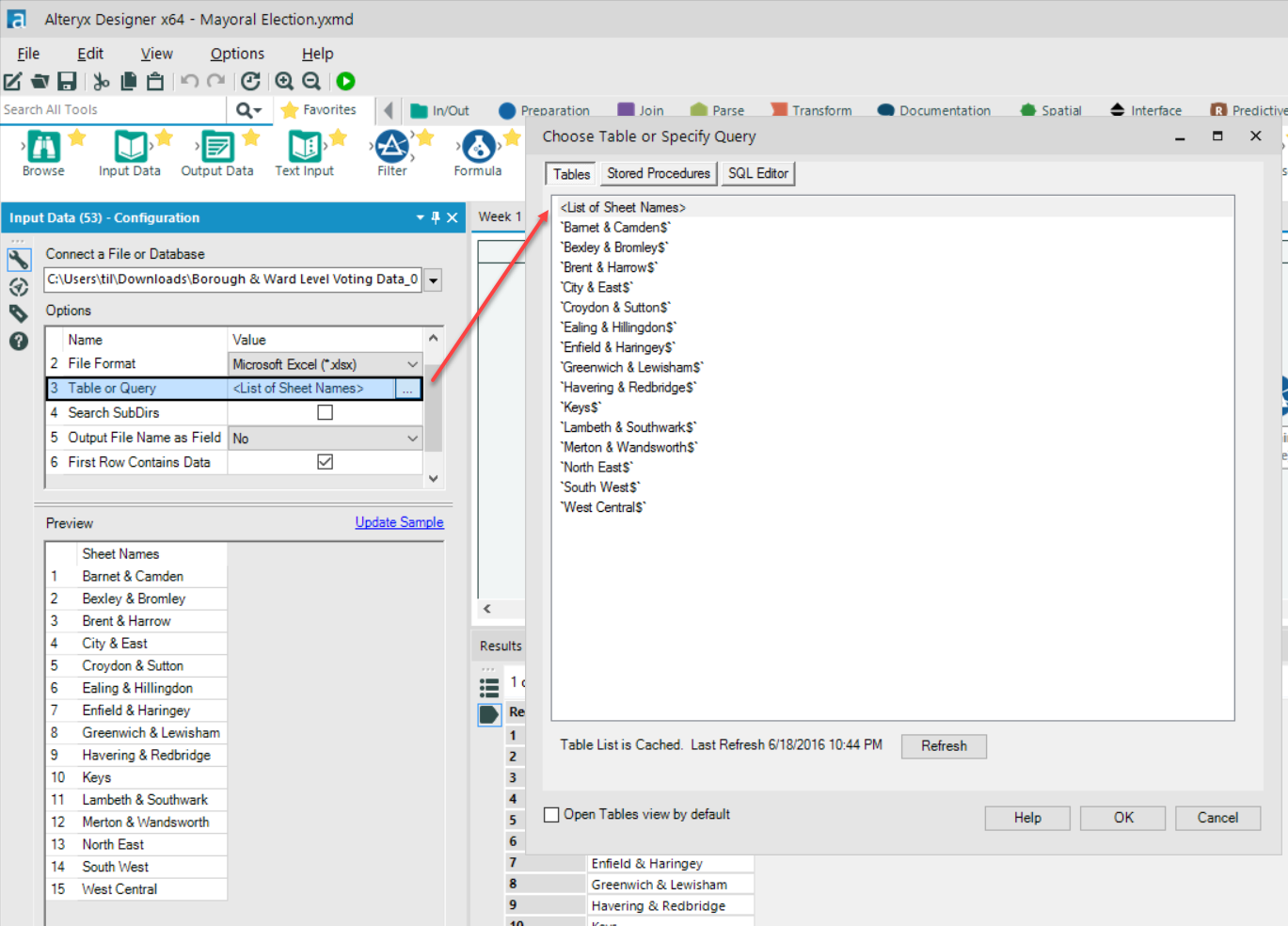1288x926 pixels.
Task: Select the Output Data tool icon
Action: (x=217, y=147)
